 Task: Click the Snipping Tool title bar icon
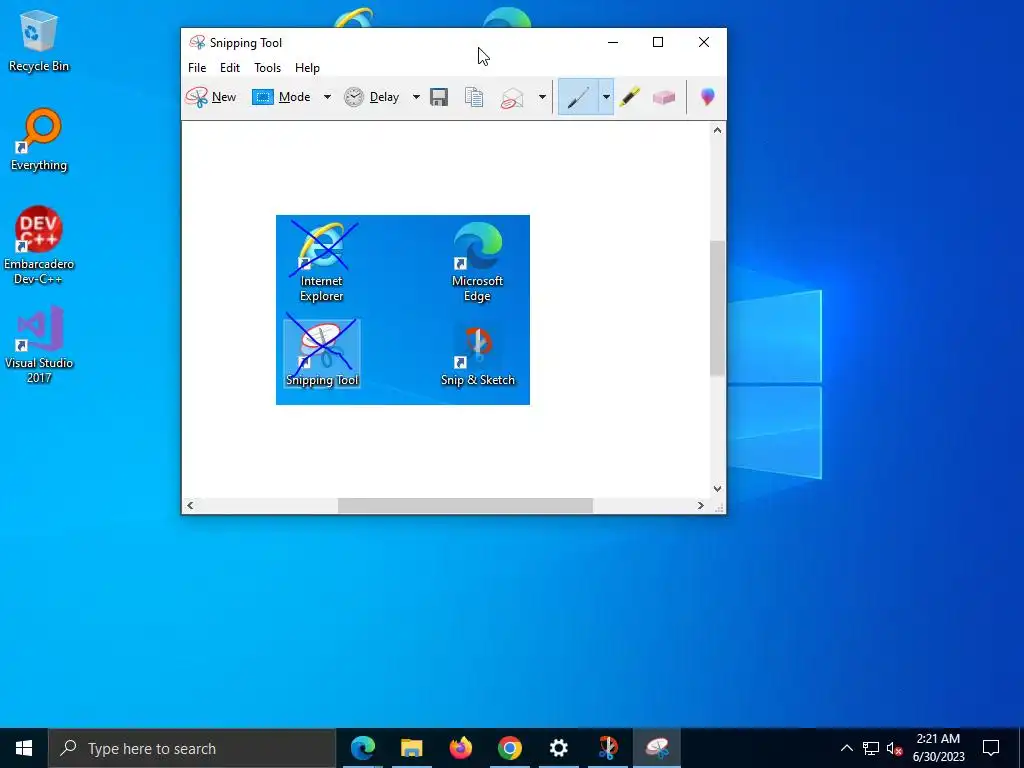(x=197, y=42)
